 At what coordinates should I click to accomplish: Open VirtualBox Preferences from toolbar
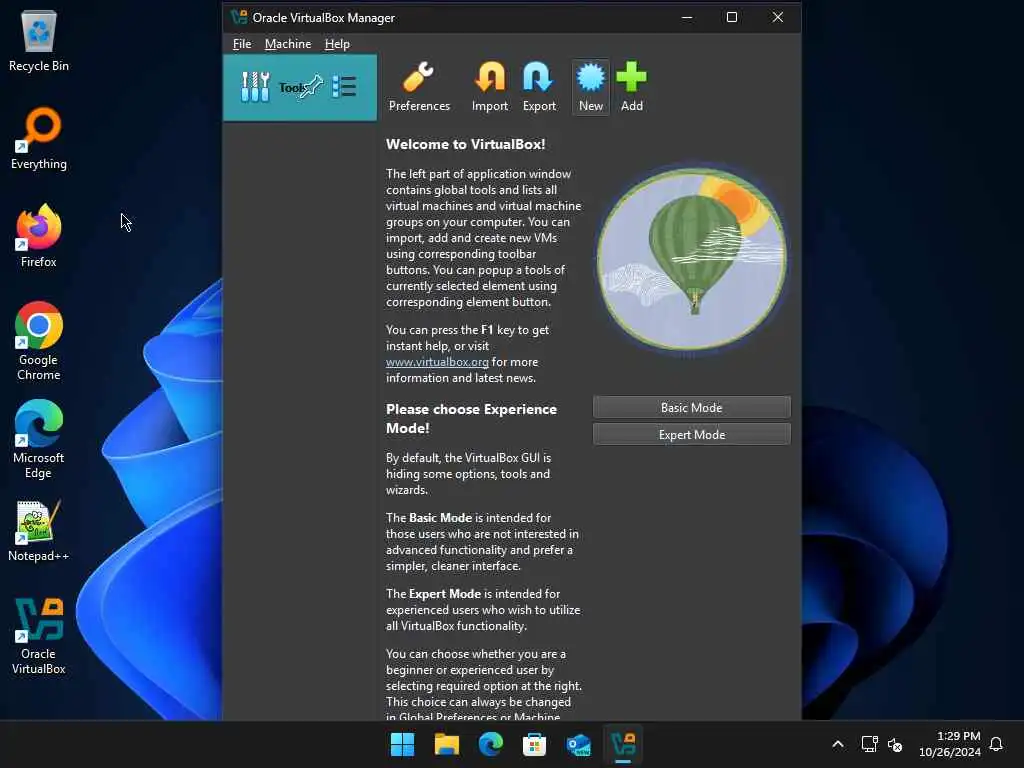pyautogui.click(x=419, y=87)
